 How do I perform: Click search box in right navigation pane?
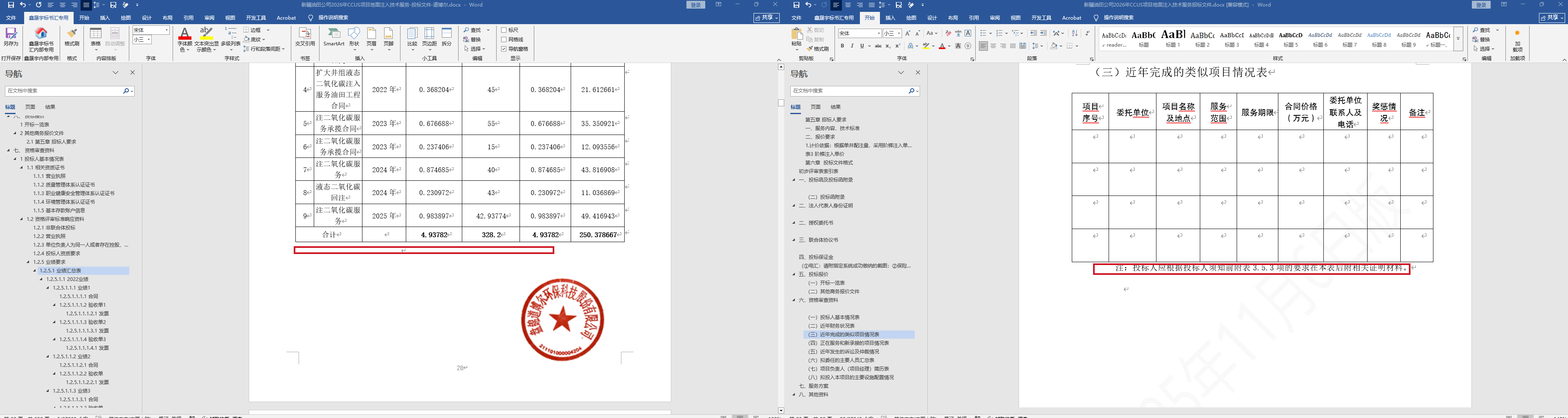848,91
